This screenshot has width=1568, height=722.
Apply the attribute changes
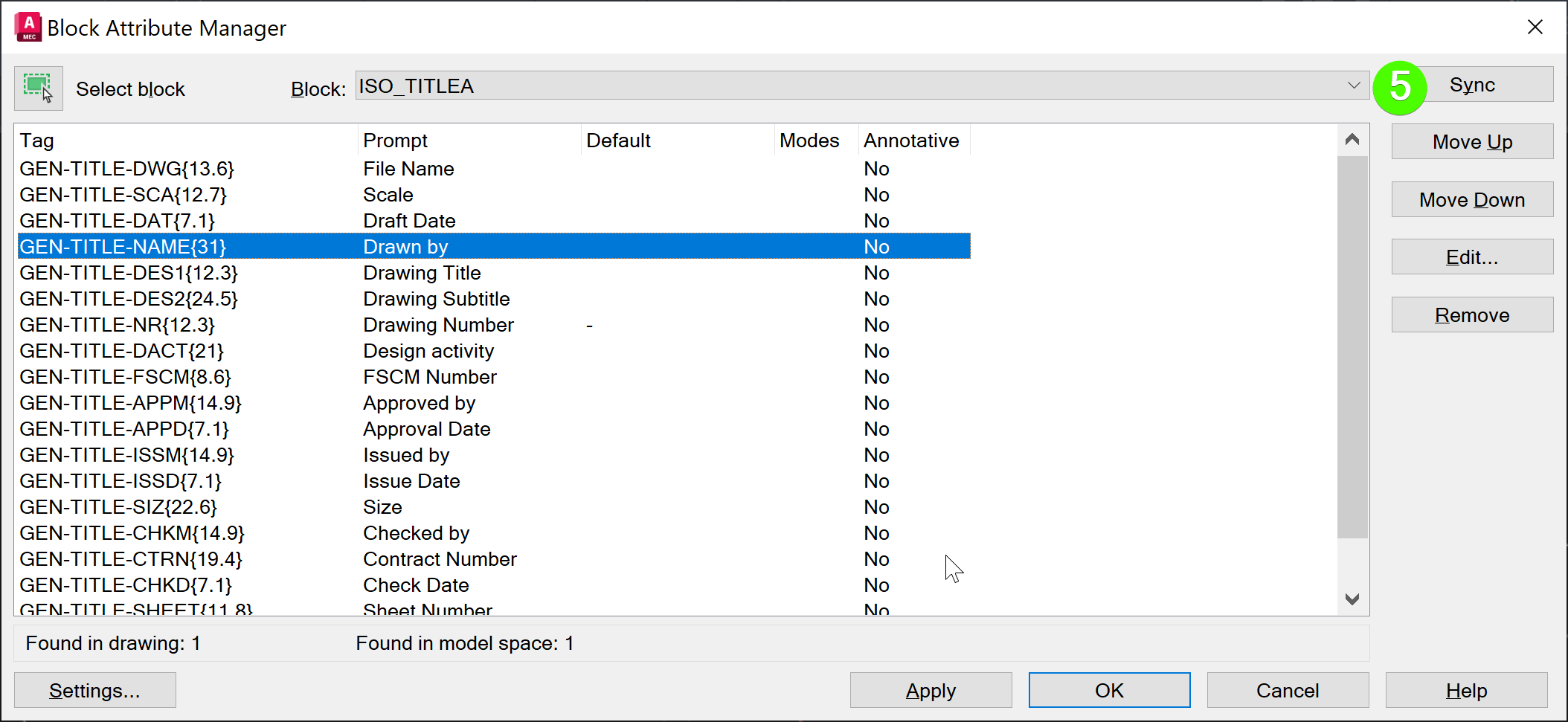point(931,691)
